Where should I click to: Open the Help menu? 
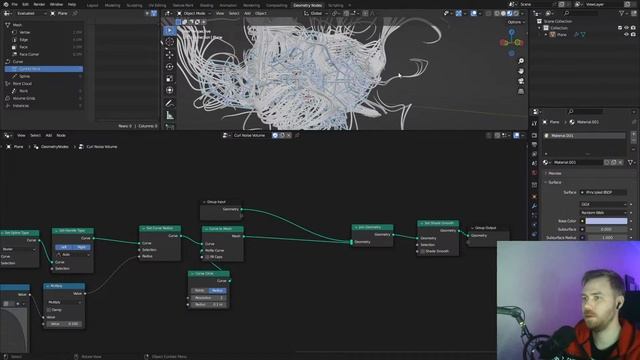point(72,4)
